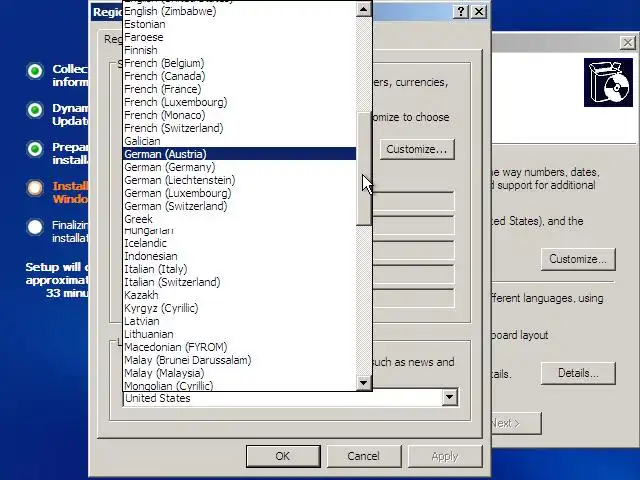Viewport: 640px width, 480px height.
Task: Choose German (Liechtenstein) option
Action: coord(240,180)
